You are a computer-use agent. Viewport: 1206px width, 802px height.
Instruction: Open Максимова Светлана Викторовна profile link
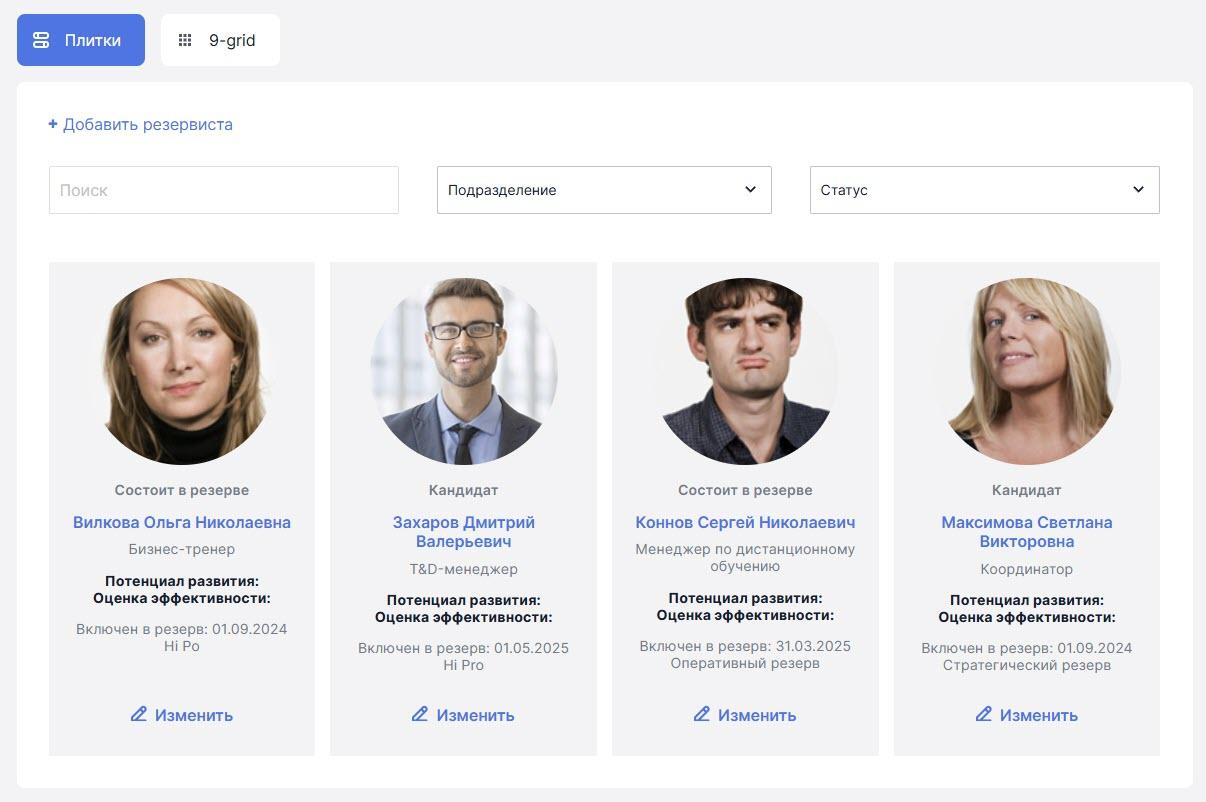coord(1026,532)
